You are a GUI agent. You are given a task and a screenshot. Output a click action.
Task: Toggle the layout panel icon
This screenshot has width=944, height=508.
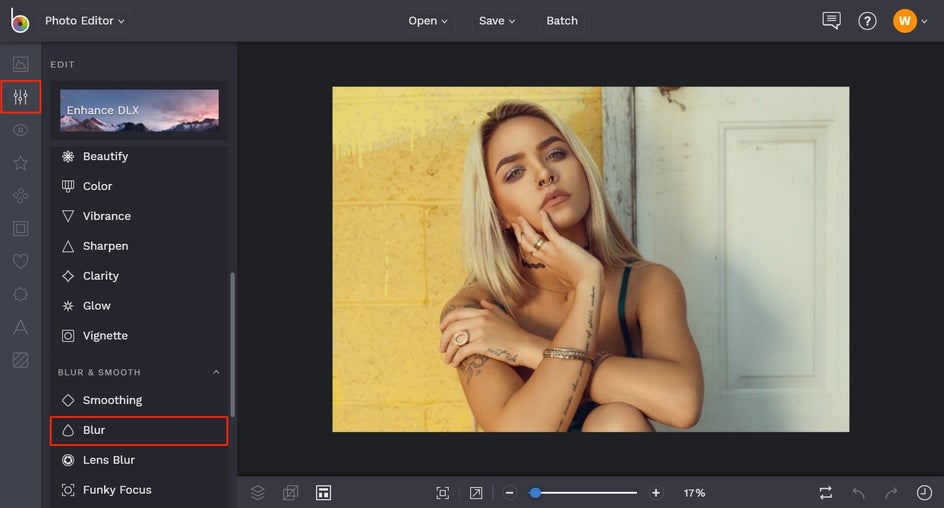click(323, 492)
